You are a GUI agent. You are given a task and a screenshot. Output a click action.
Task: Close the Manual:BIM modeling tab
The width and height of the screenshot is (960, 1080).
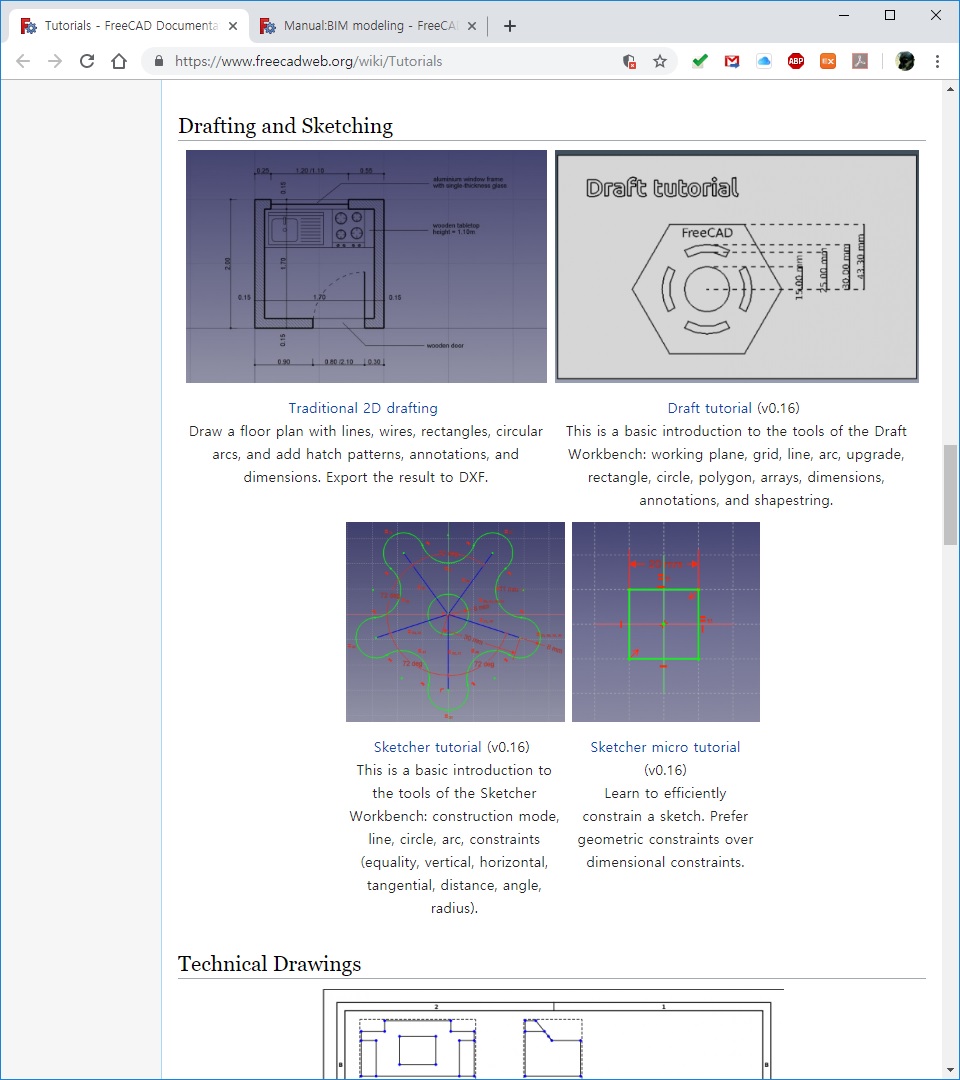point(472,26)
